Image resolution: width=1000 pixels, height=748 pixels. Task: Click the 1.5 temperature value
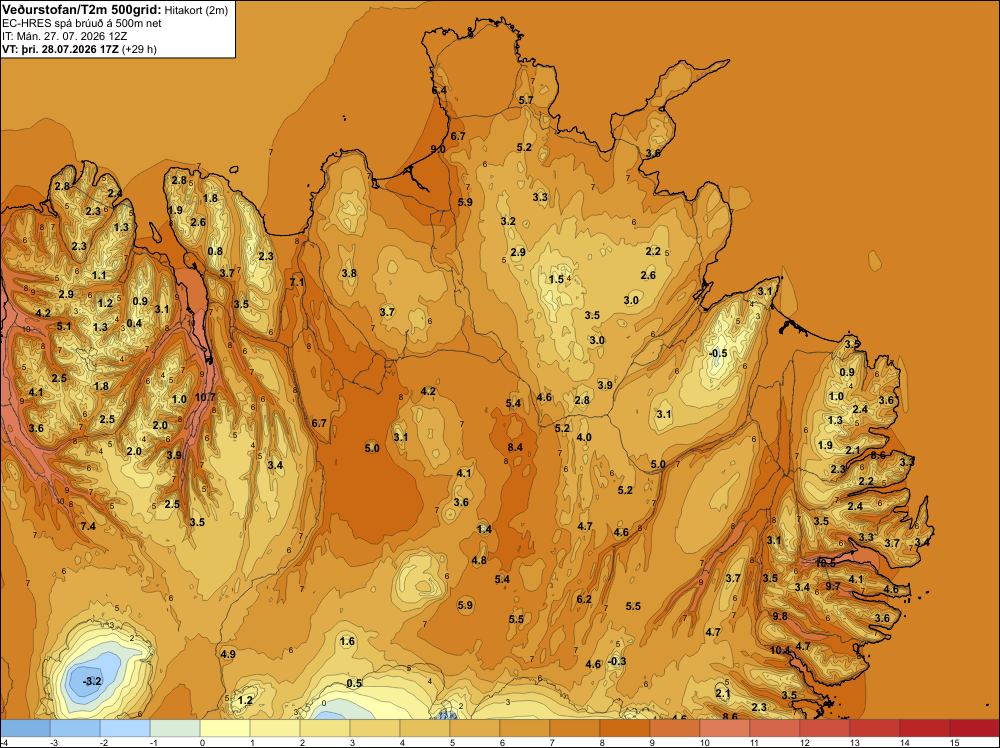point(556,279)
